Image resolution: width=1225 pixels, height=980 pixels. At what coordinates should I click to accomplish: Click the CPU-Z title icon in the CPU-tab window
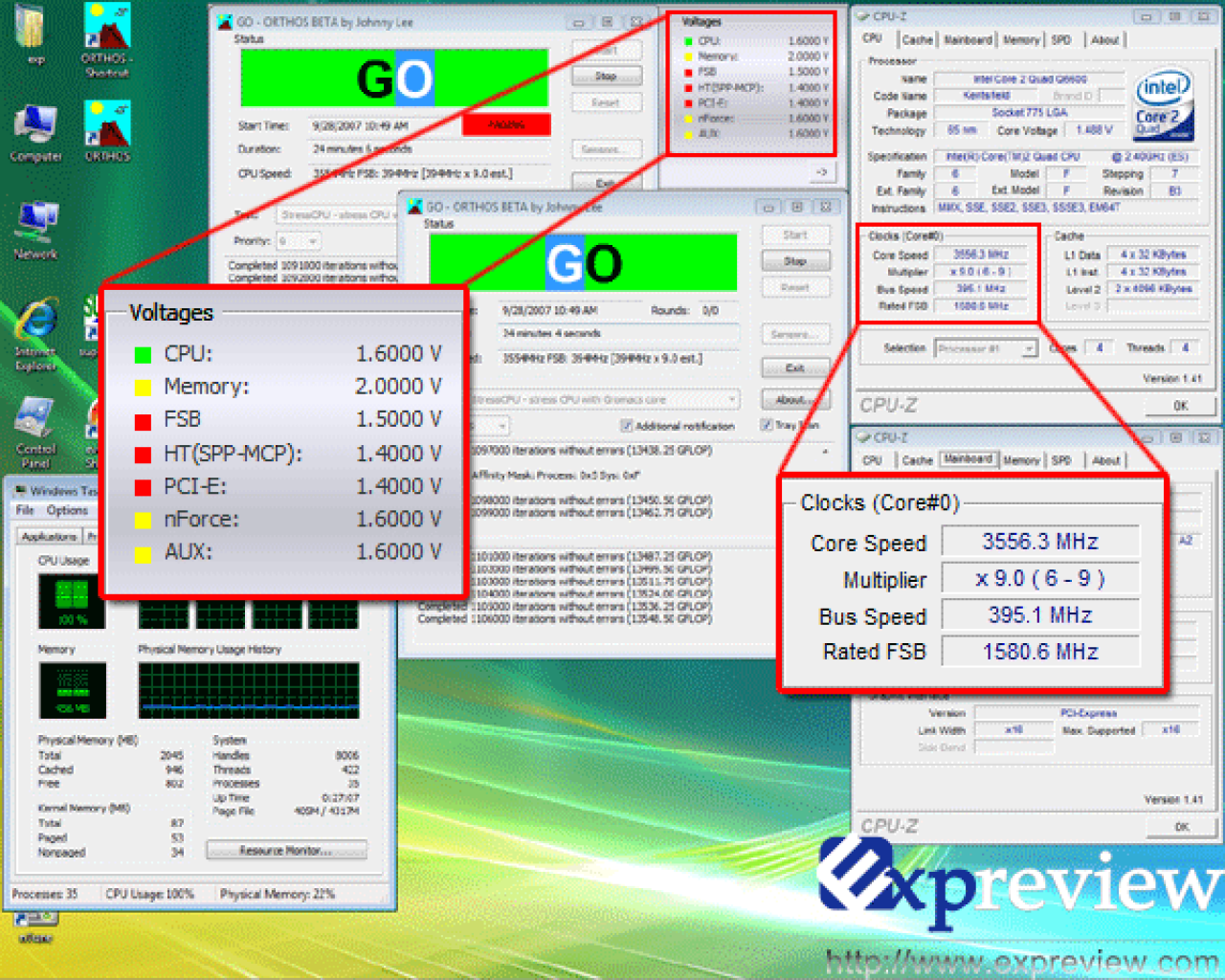pyautogui.click(x=861, y=16)
